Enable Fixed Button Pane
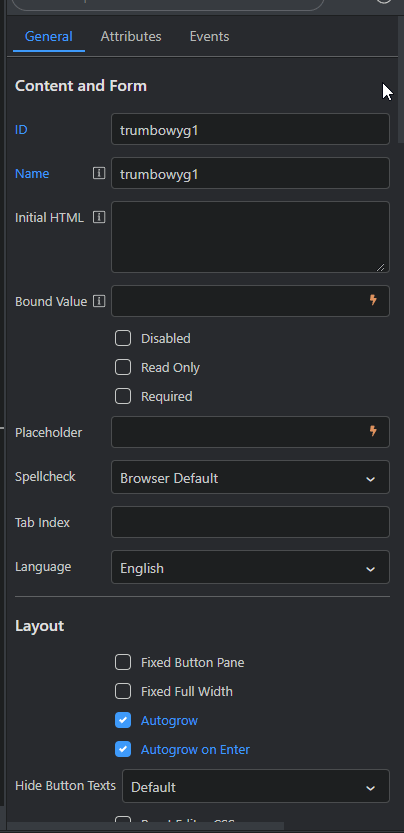The height and width of the screenshot is (833, 404). [x=123, y=662]
